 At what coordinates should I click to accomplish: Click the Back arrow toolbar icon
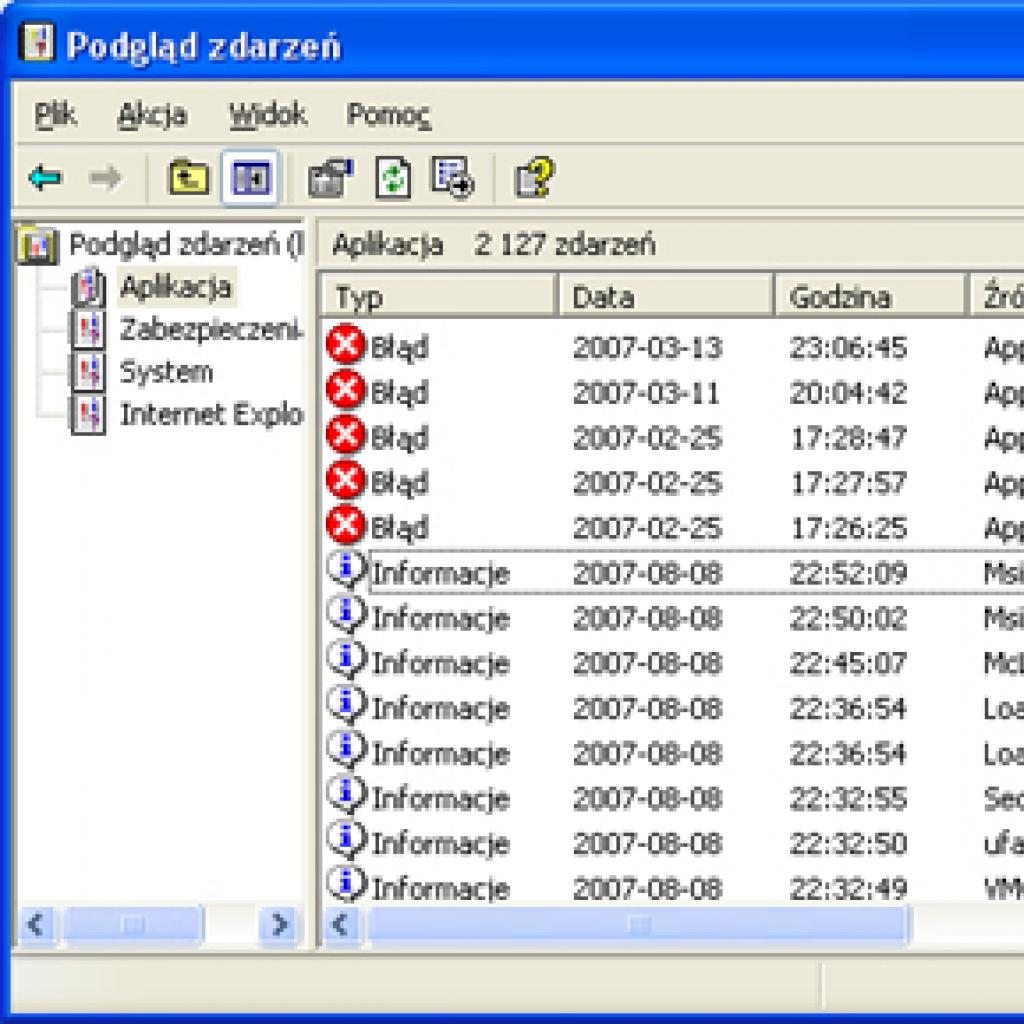tap(45, 179)
